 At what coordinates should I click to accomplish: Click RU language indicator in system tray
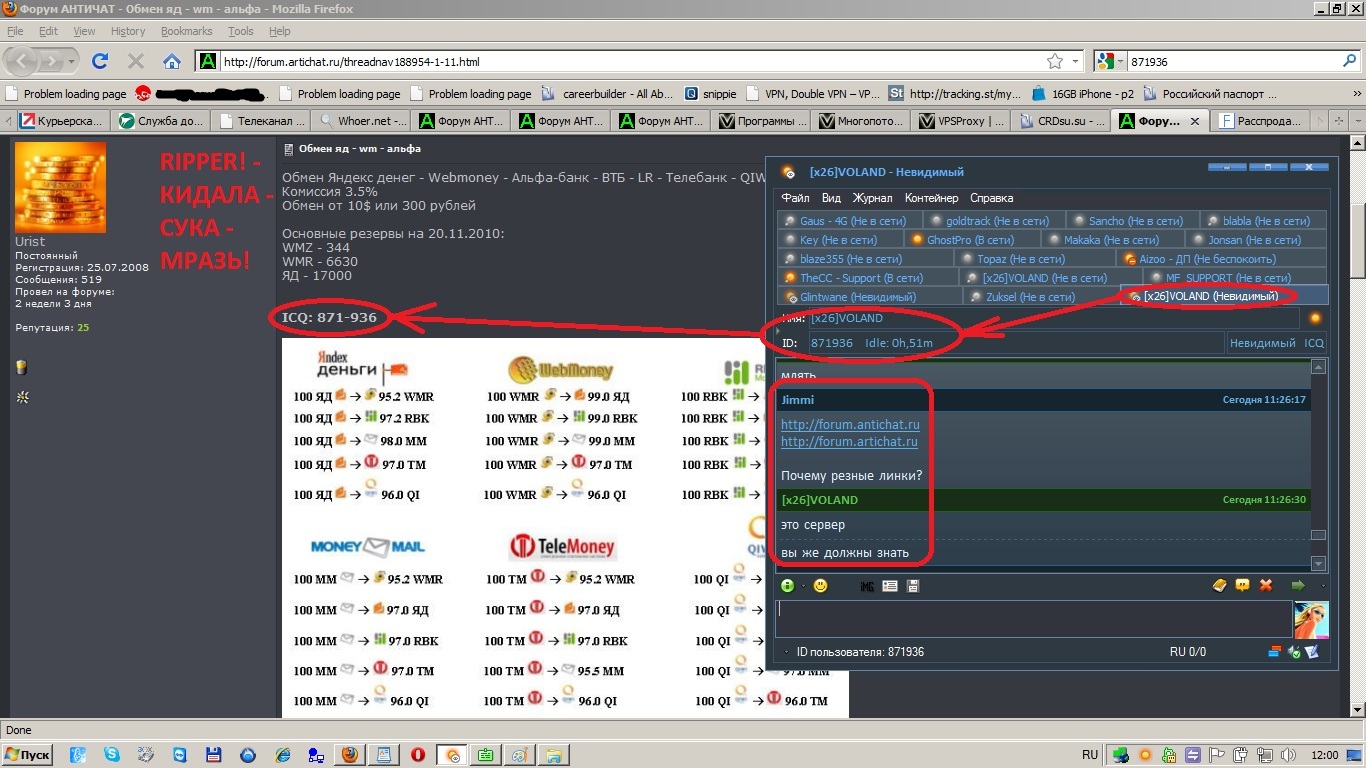coord(1090,755)
